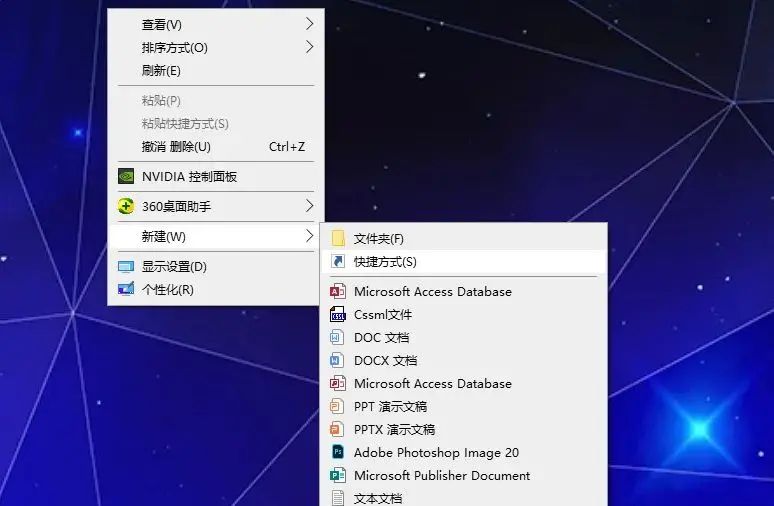
Task: Open 个性化(R) via its icon
Action: [126, 288]
